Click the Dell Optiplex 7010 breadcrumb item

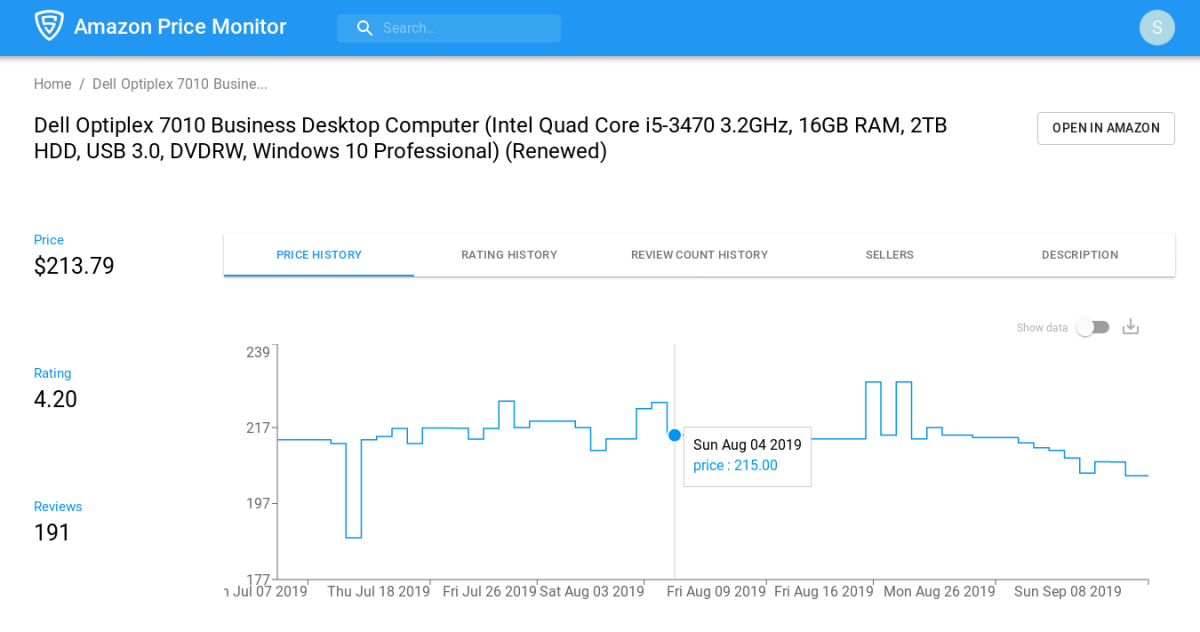[x=179, y=84]
